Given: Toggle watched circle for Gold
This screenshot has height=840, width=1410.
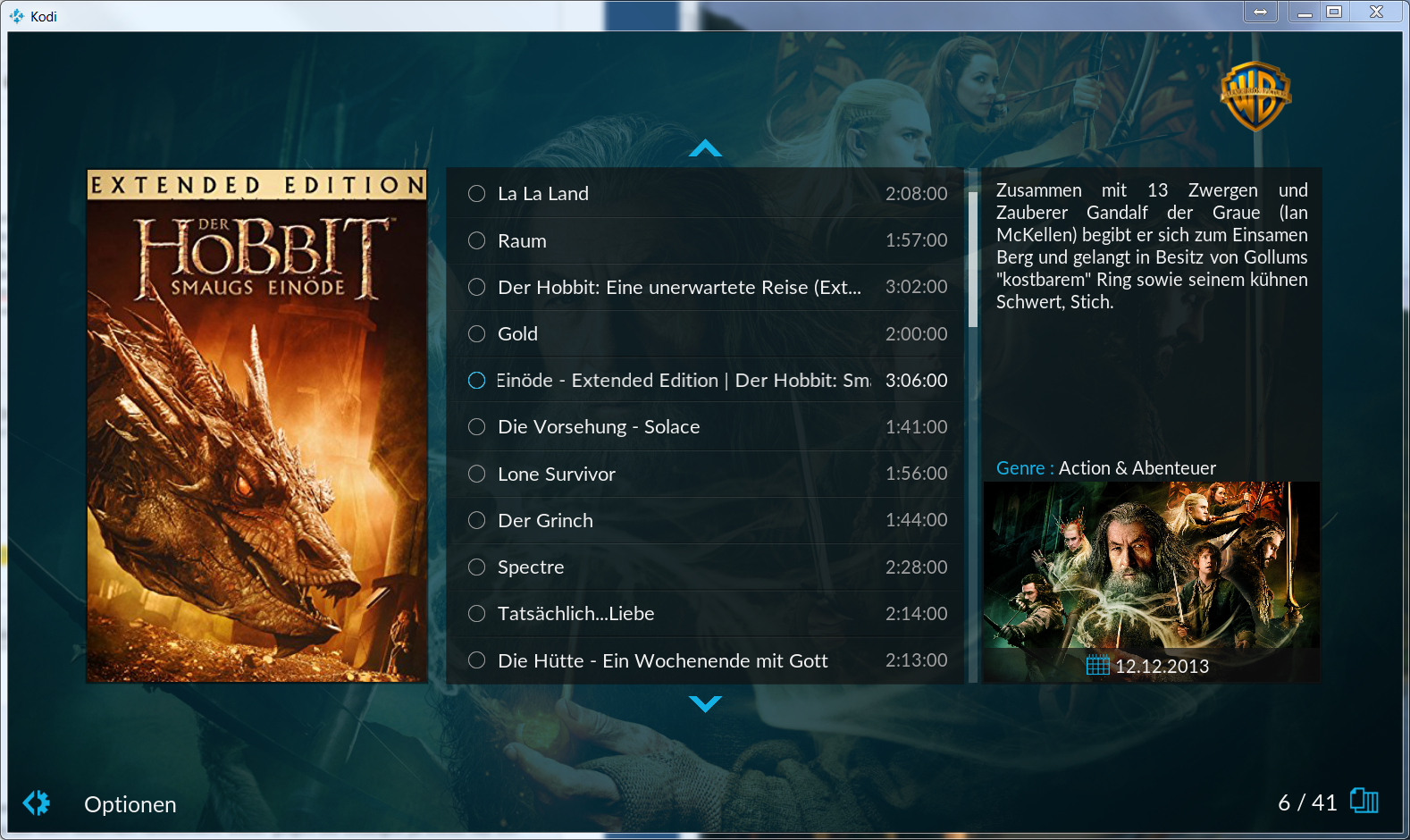Looking at the screenshot, I should (x=477, y=333).
